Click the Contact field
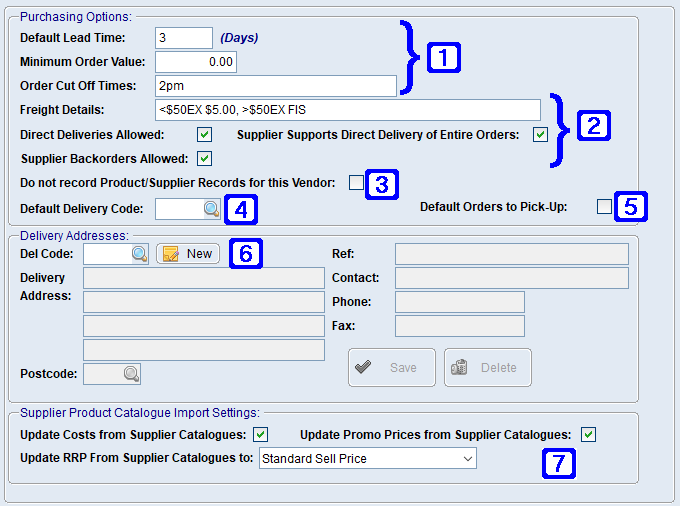680x506 pixels. [512, 278]
